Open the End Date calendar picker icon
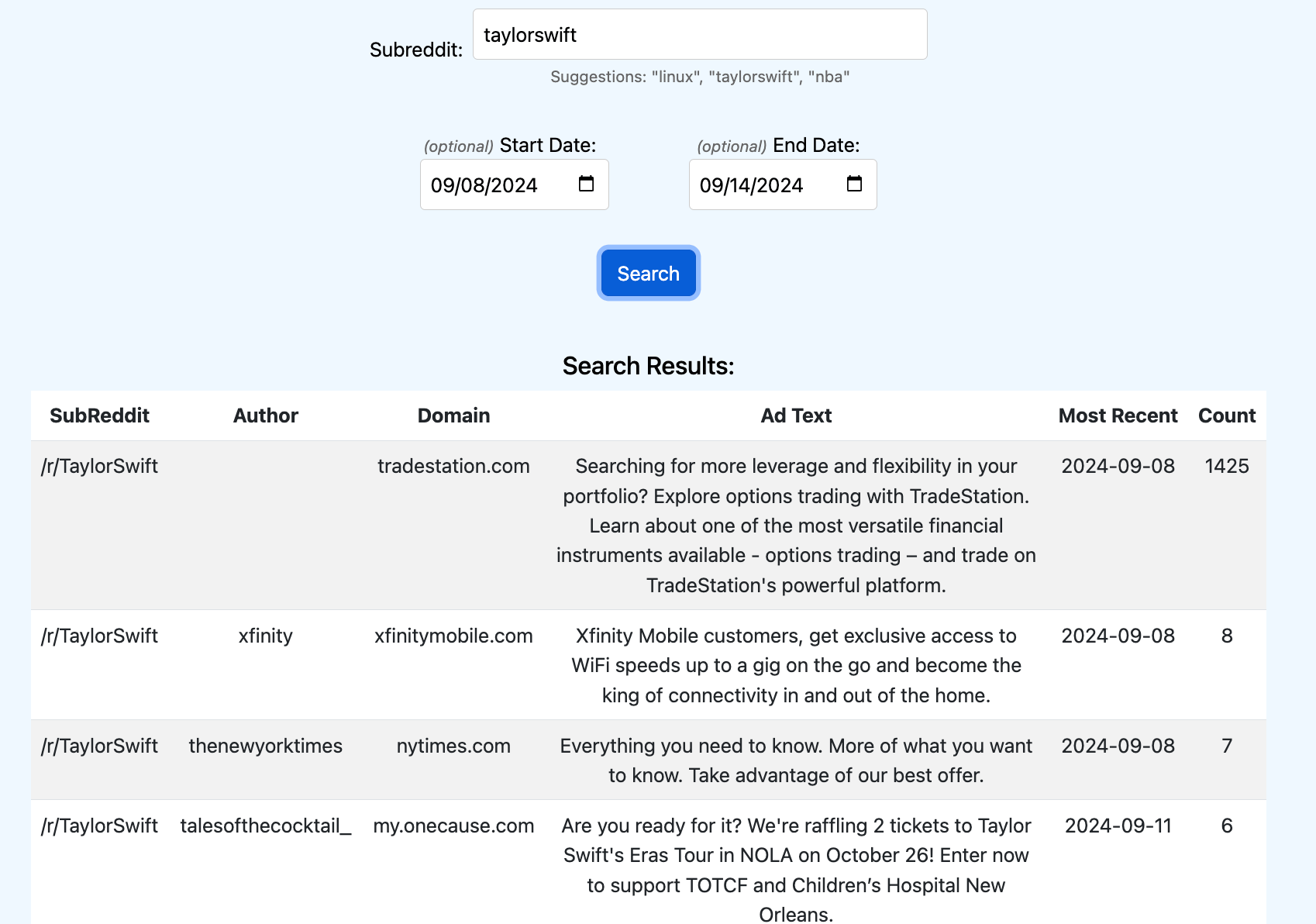Image resolution: width=1316 pixels, height=924 pixels. (853, 184)
